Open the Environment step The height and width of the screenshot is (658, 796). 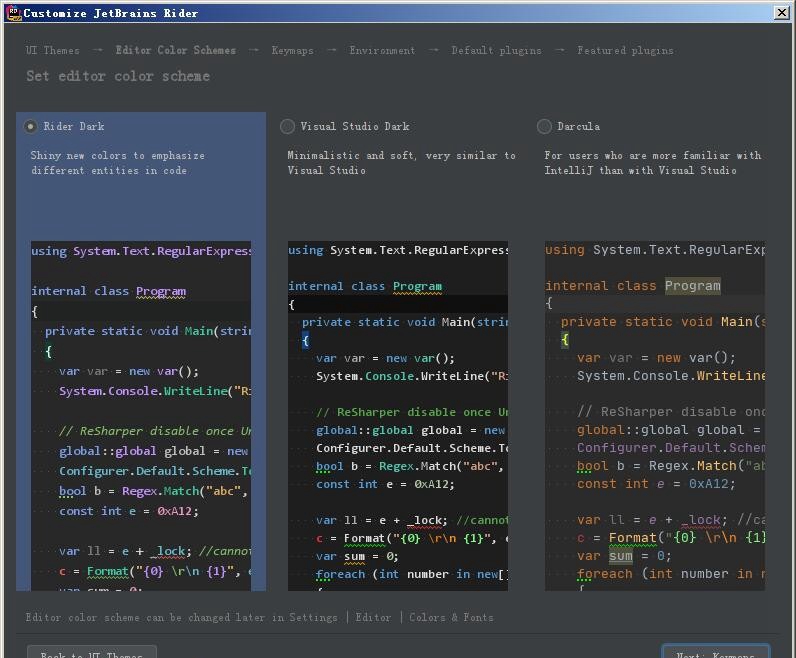(x=382, y=51)
